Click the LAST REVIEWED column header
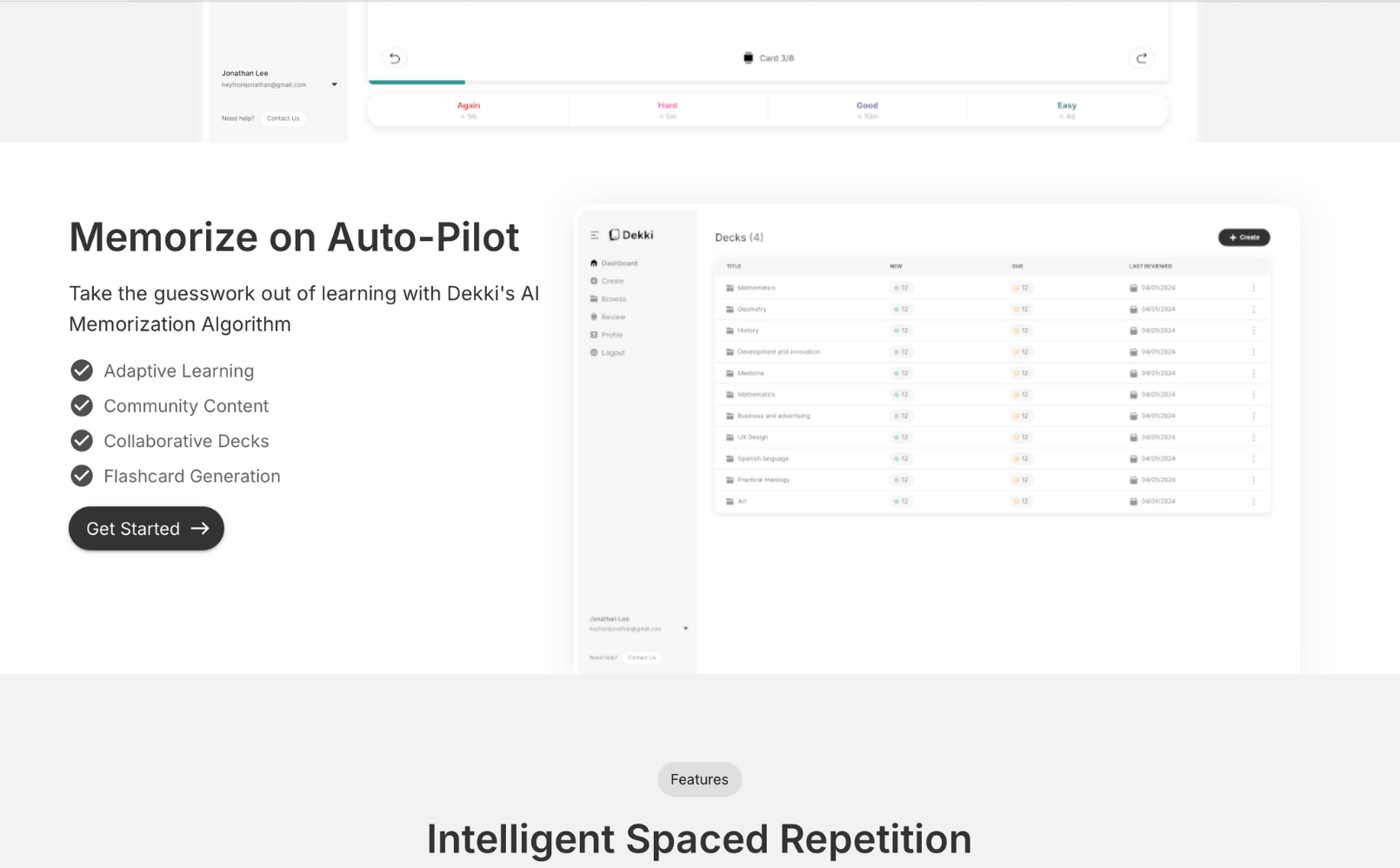 (1150, 266)
